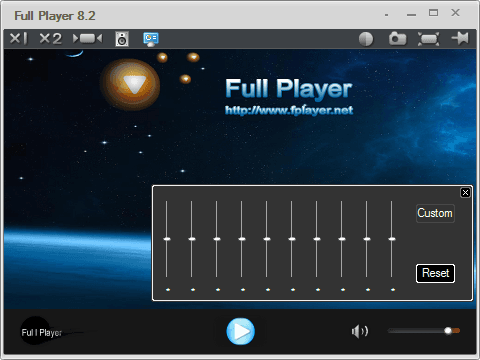Pin the window on top with pin icon
The height and width of the screenshot is (360, 480).
pos(460,39)
